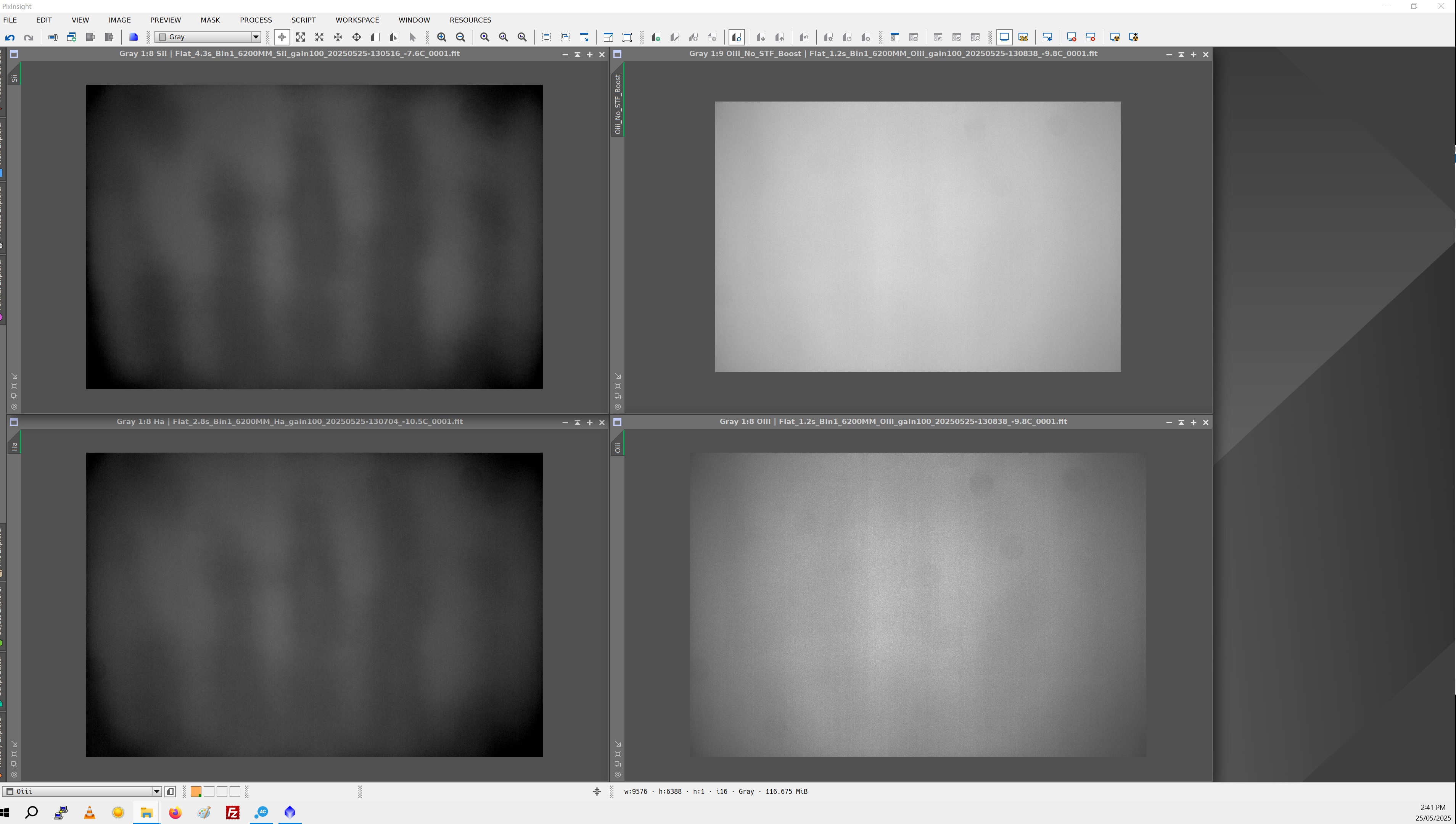
Task: Open the PROCESS menu
Action: coord(256,20)
